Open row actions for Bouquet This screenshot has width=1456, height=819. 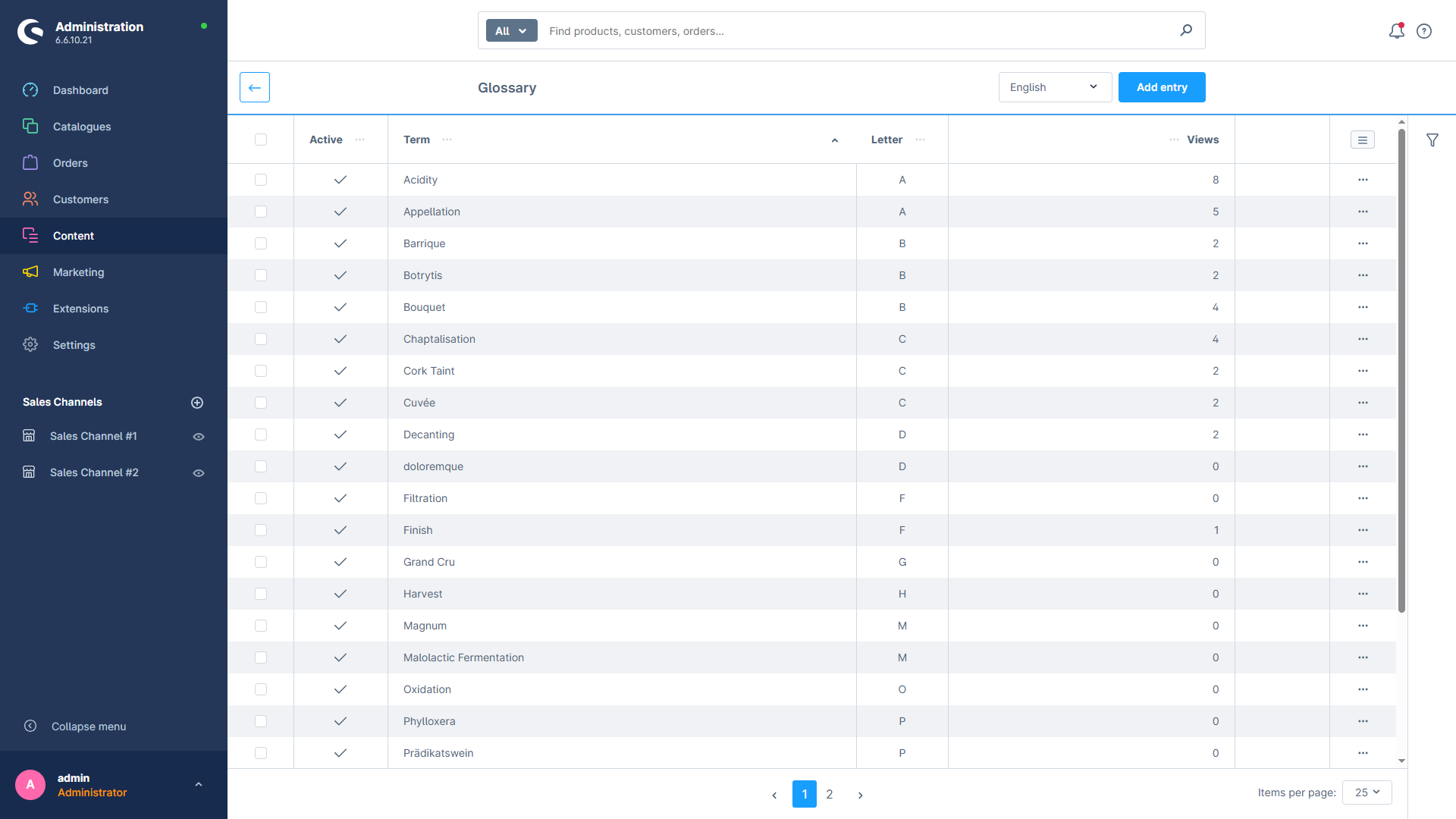coord(1363,307)
